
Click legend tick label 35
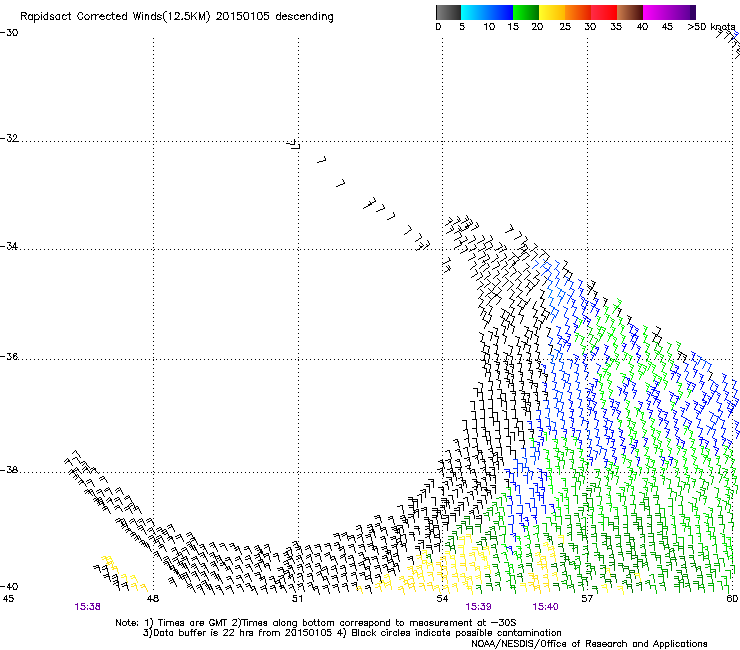pyautogui.click(x=616, y=27)
